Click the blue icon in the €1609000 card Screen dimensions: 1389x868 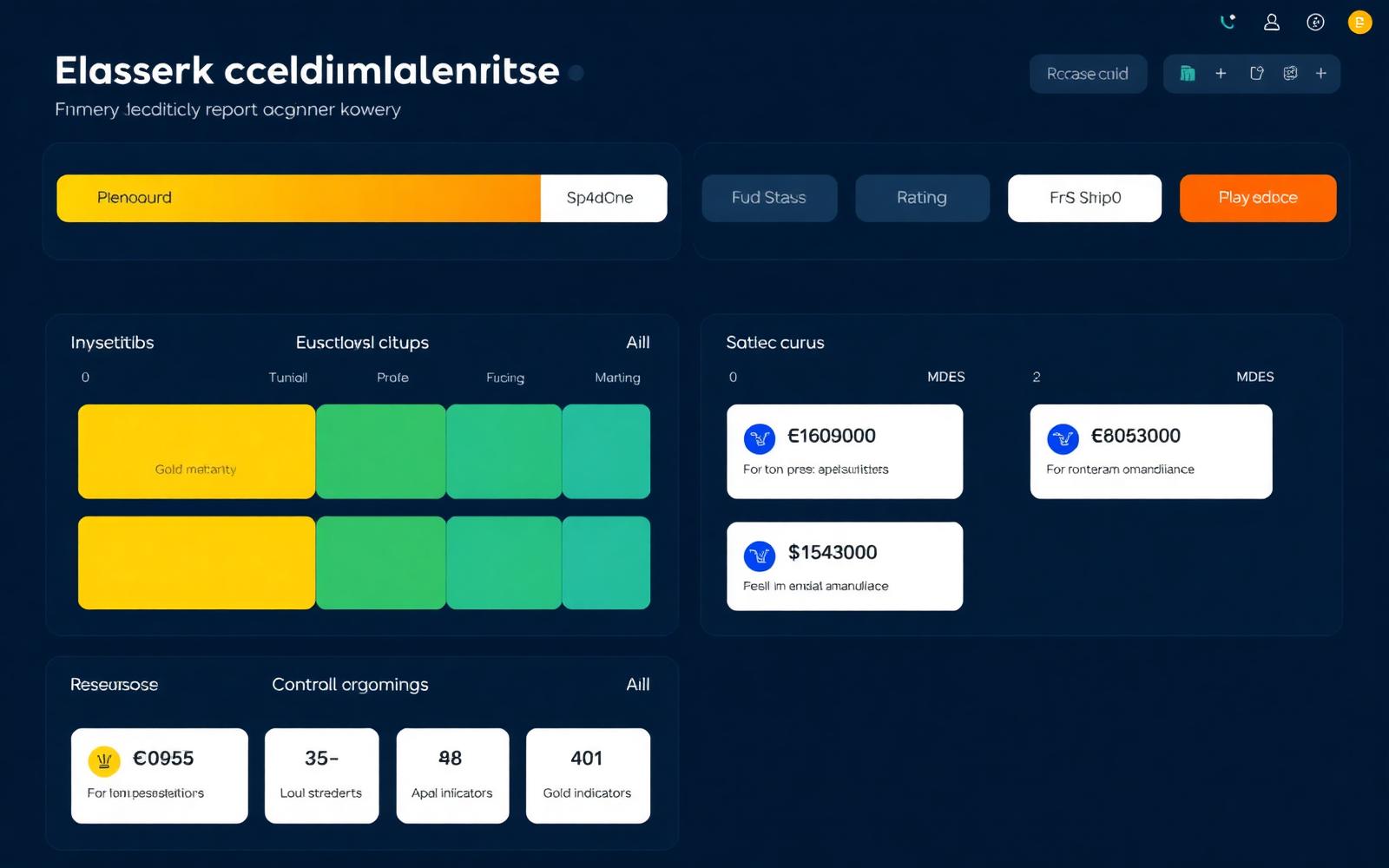[x=760, y=438]
